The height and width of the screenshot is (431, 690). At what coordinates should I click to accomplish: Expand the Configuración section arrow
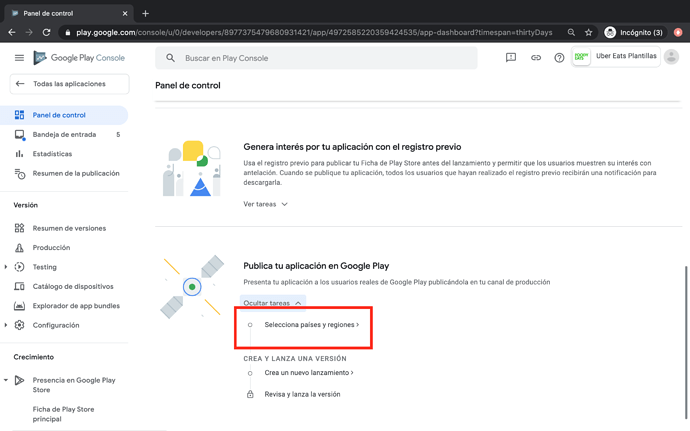click(6, 325)
